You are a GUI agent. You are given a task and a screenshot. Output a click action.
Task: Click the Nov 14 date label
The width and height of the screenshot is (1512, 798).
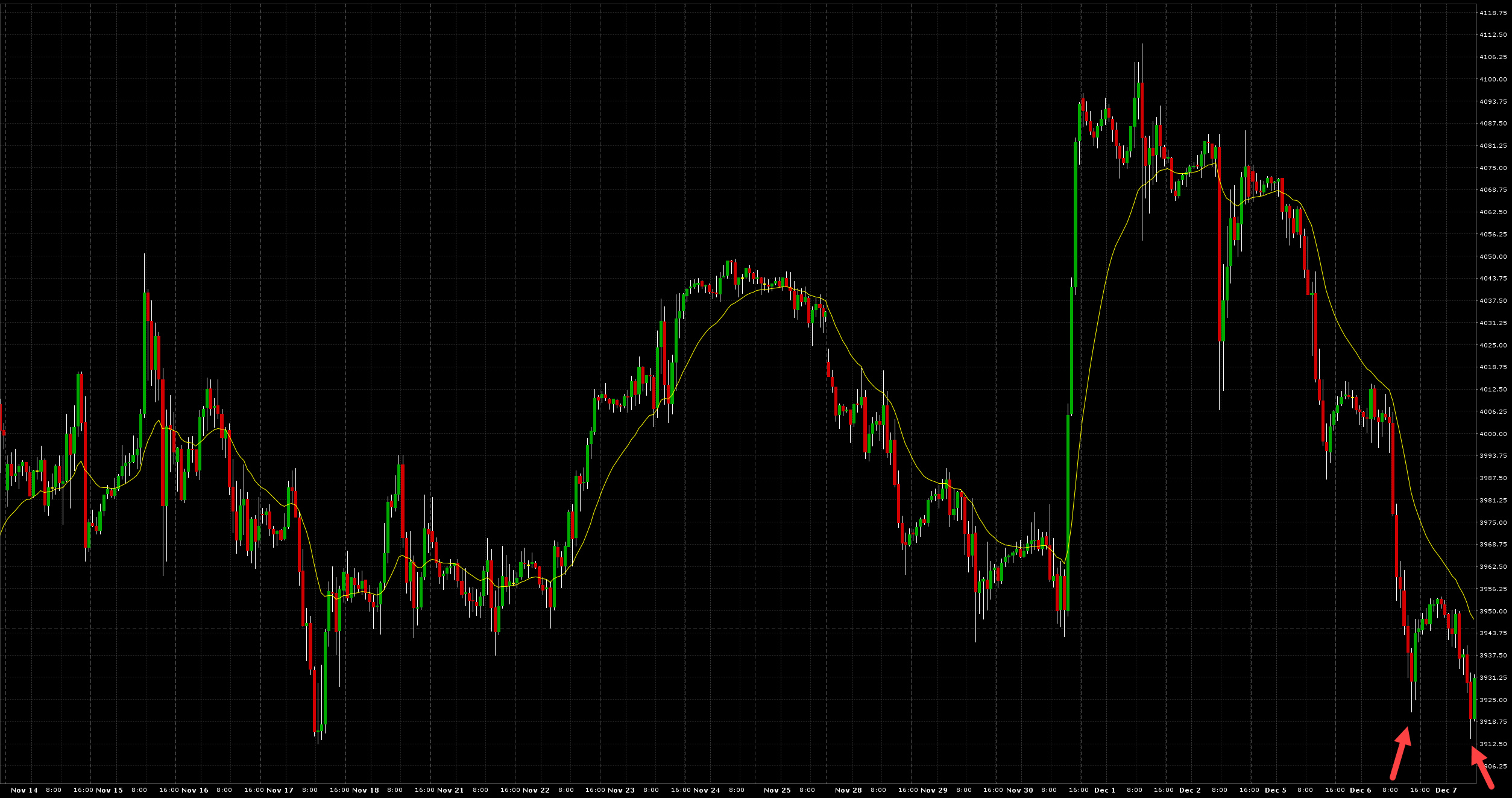(x=24, y=790)
